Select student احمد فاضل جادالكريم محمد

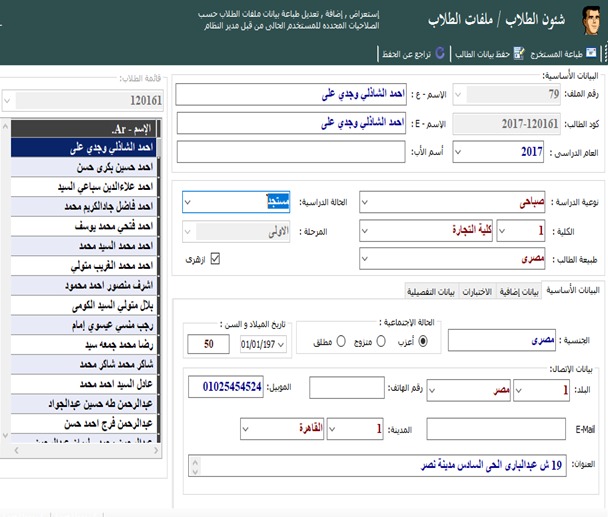(x=84, y=206)
